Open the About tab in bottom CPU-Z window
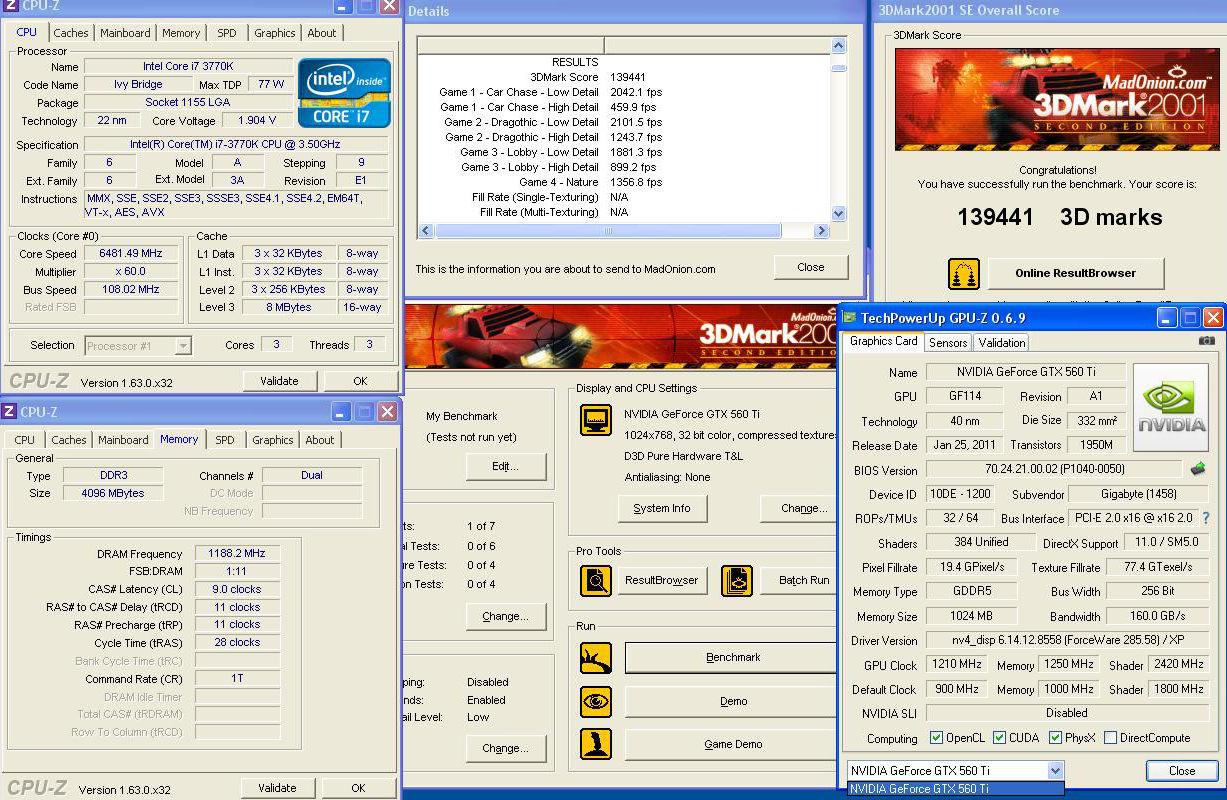Screen dimensions: 1227x800 pyautogui.click(x=320, y=440)
